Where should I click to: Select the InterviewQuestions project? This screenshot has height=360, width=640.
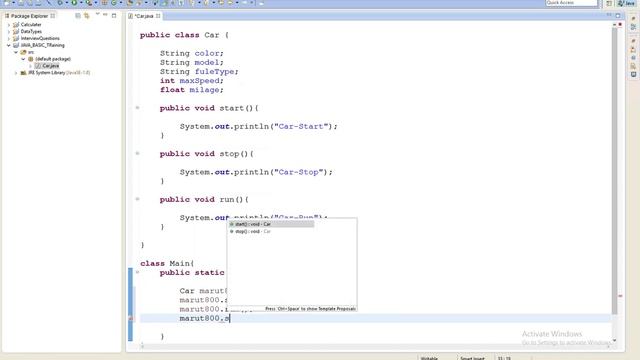40,38
